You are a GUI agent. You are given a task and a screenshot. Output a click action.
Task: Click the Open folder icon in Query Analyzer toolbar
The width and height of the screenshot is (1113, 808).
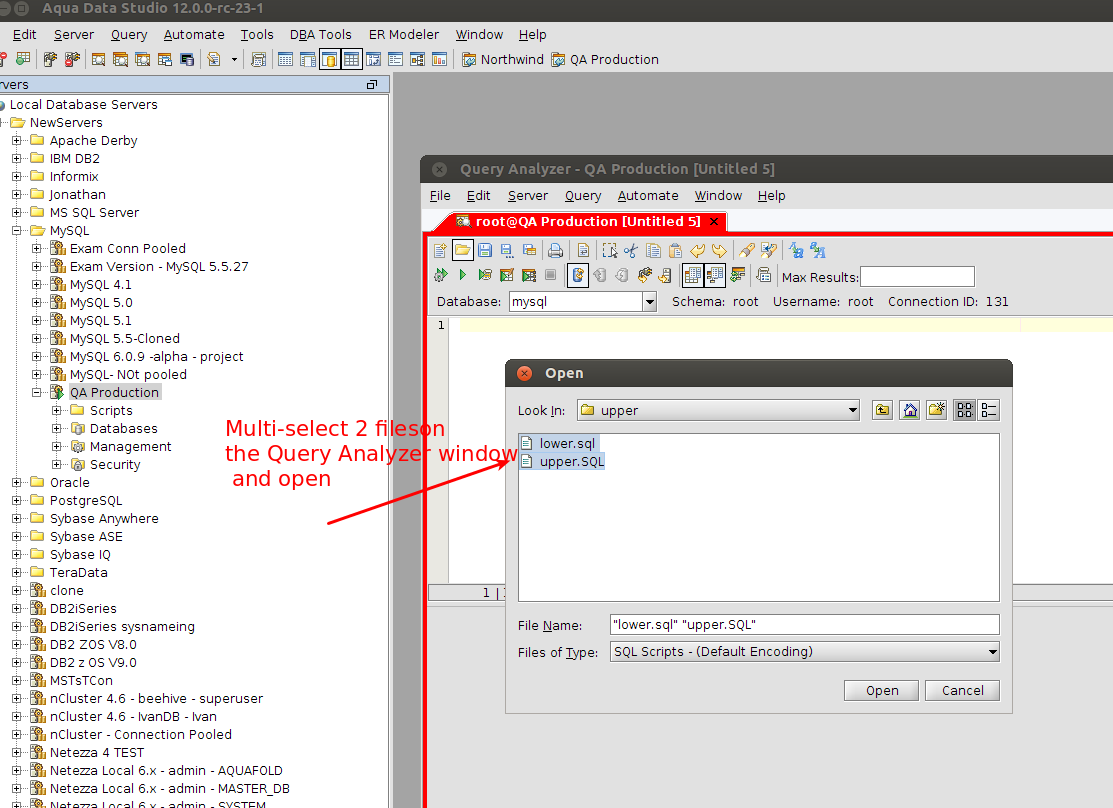coord(462,250)
